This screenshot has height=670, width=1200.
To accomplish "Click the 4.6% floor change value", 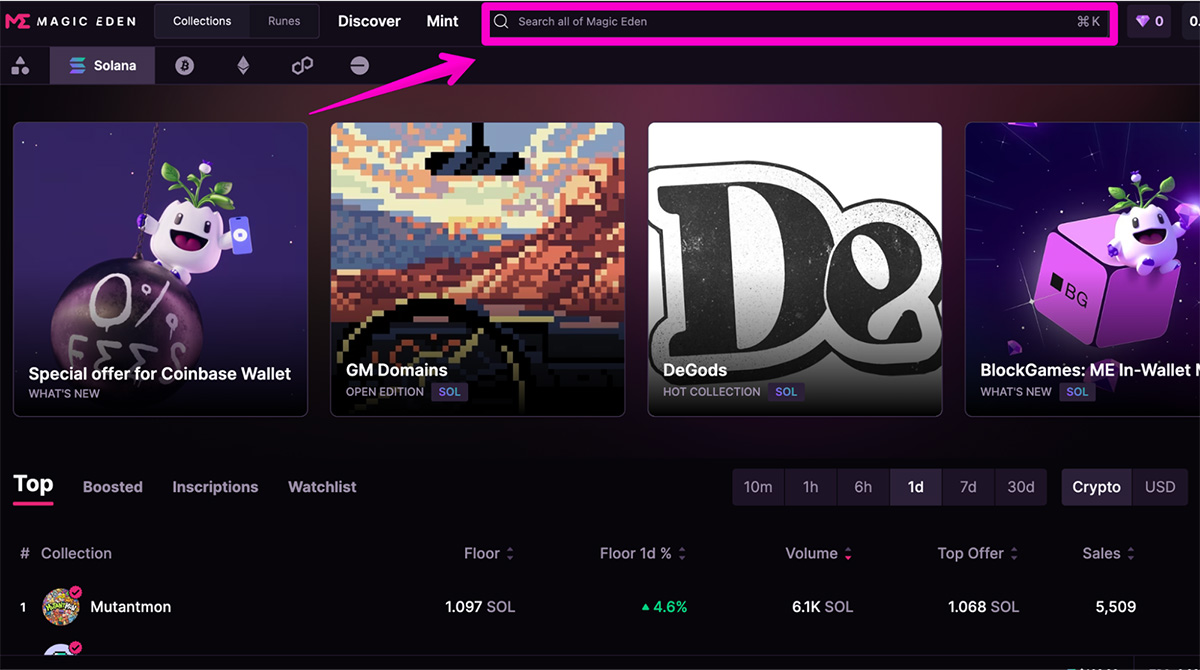I will click(664, 606).
